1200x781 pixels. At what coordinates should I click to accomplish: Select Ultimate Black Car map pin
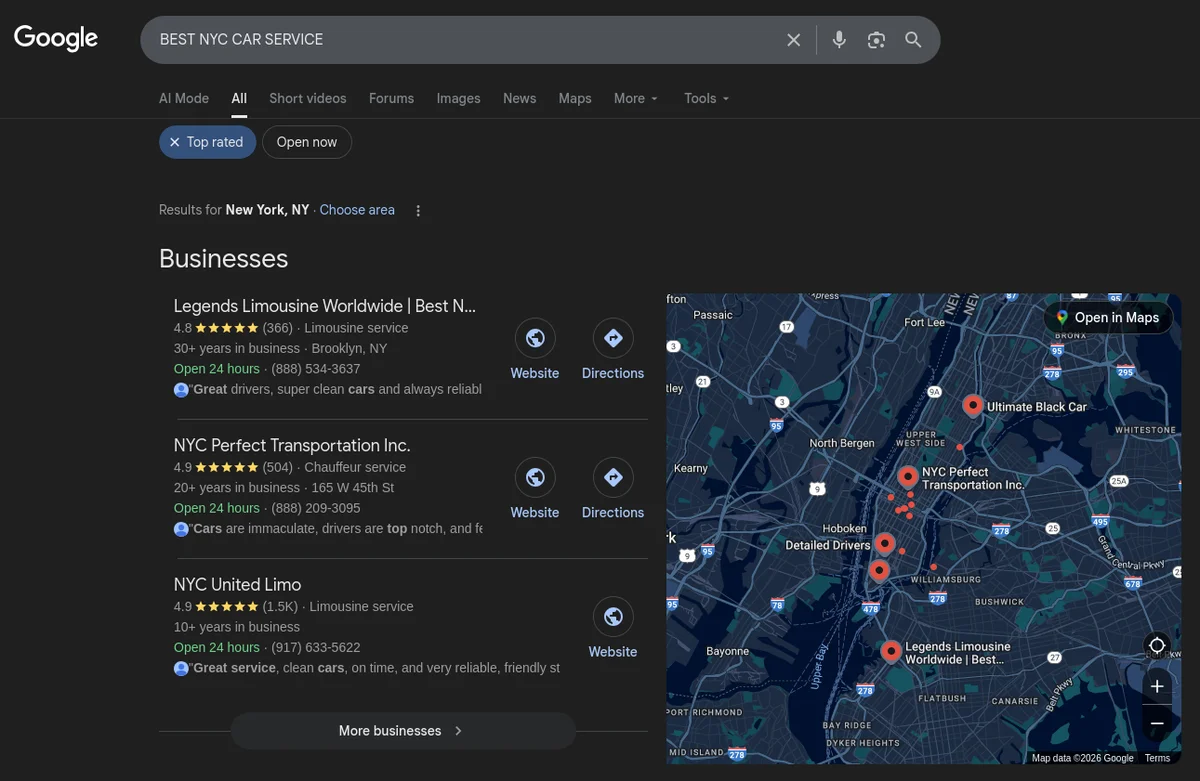[x=972, y=405]
